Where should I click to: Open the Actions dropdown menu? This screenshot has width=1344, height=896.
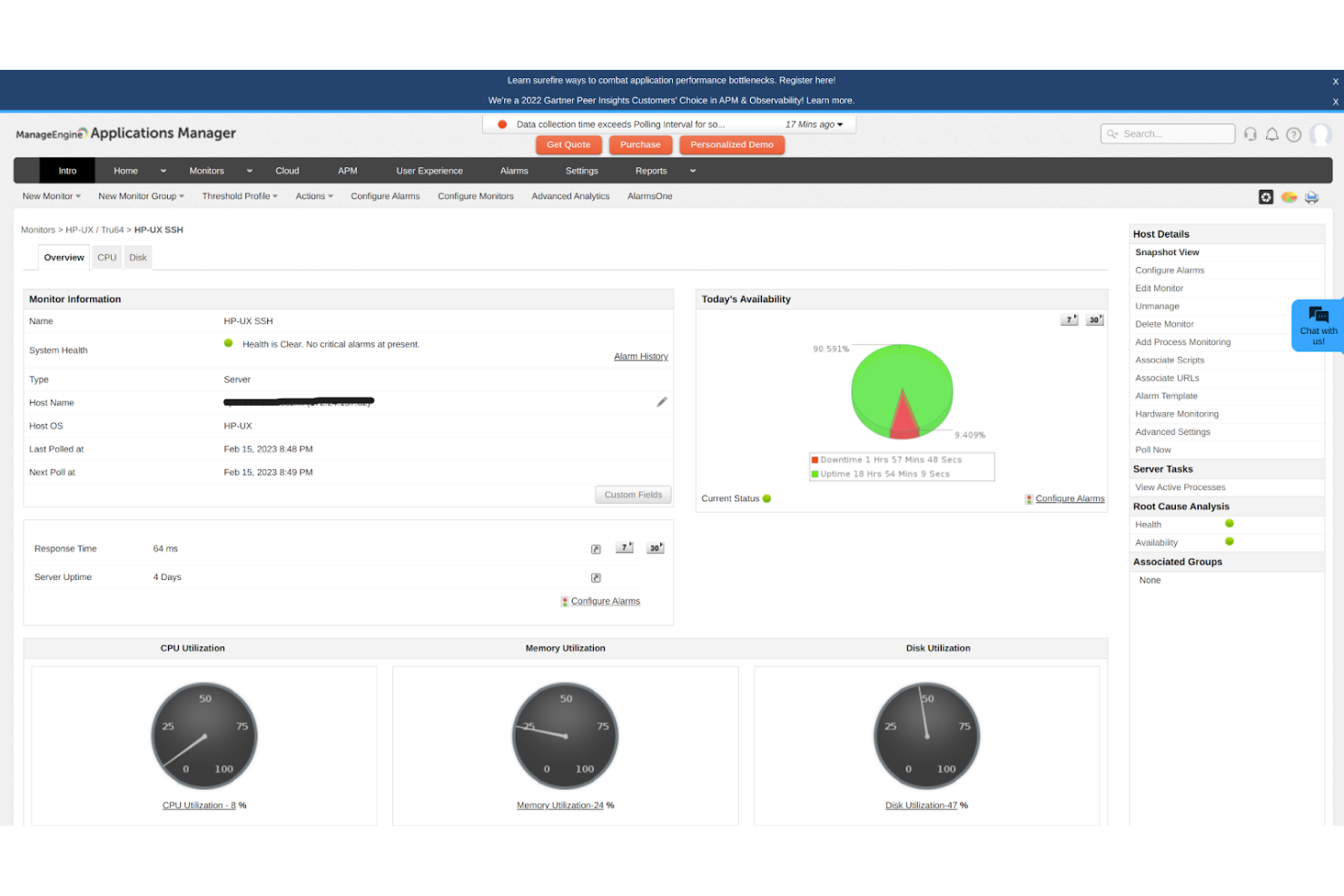point(313,196)
